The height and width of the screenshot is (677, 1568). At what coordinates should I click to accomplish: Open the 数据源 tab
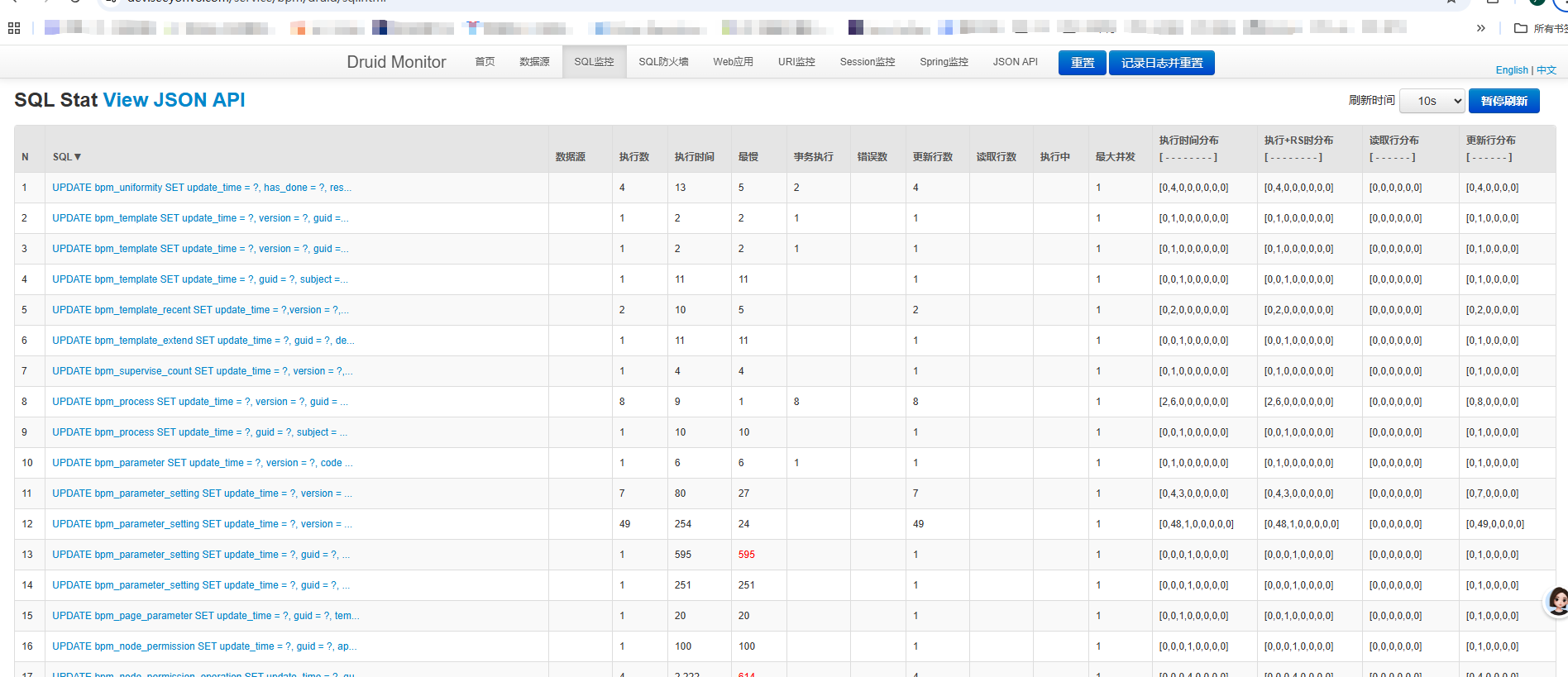534,62
